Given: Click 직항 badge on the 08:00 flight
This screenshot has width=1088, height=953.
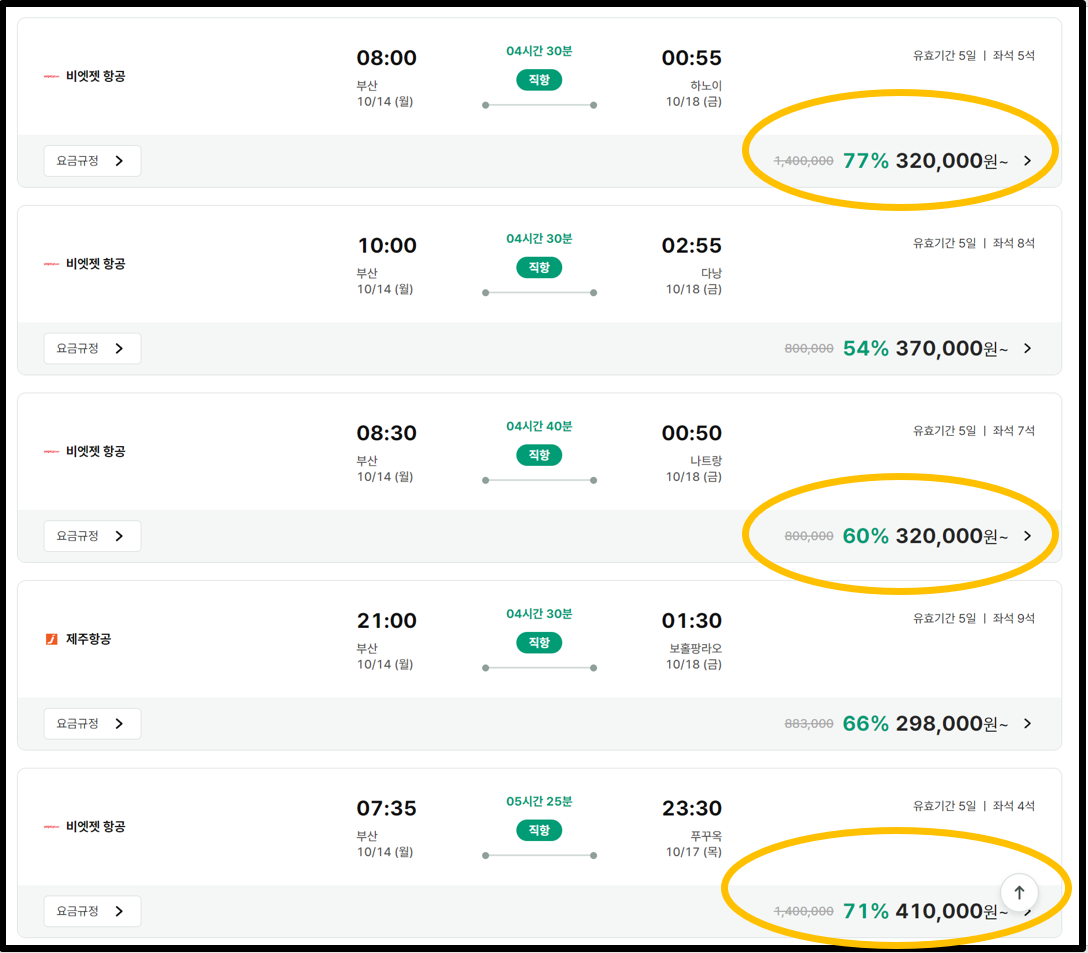Looking at the screenshot, I should [x=539, y=80].
